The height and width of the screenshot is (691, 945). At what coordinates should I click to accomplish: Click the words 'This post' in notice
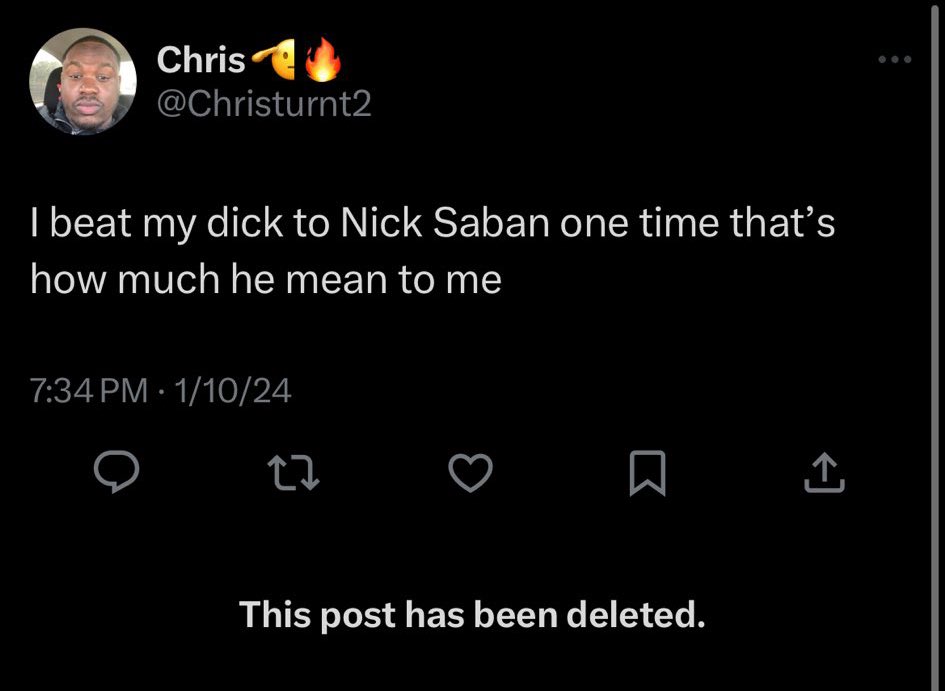pos(318,615)
